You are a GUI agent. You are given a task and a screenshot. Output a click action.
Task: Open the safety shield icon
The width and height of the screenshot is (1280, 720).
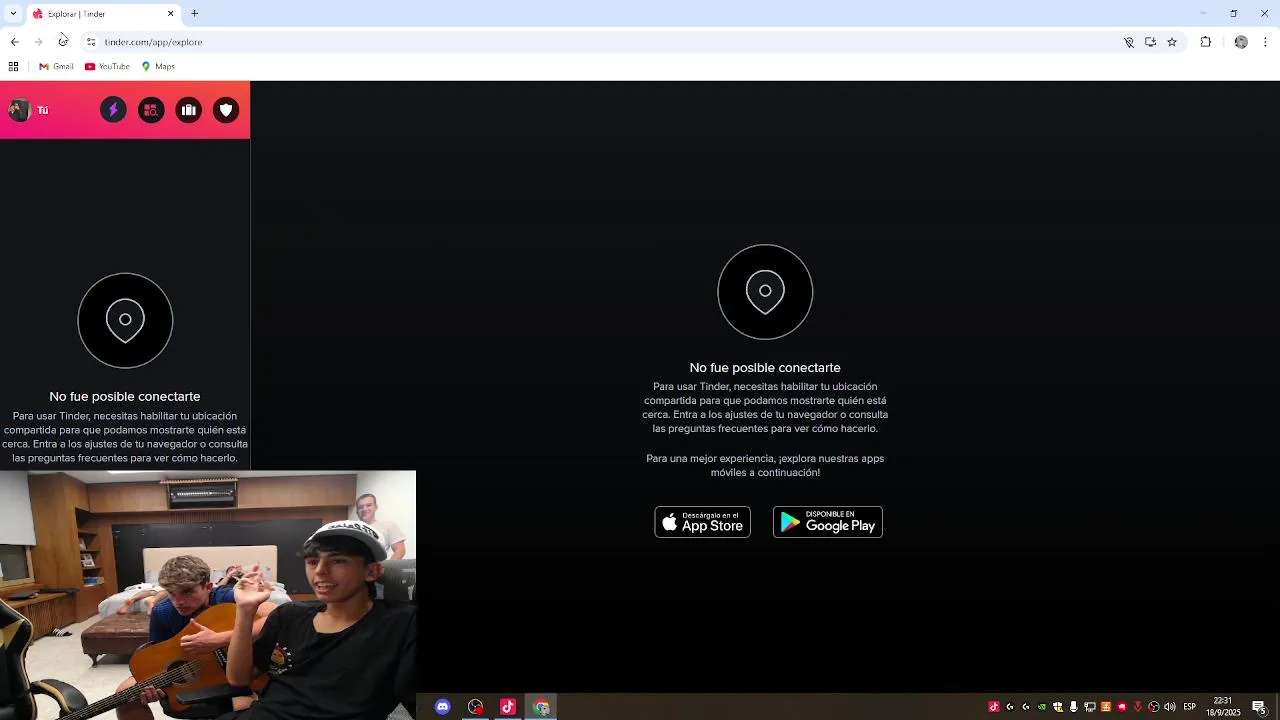click(x=226, y=110)
